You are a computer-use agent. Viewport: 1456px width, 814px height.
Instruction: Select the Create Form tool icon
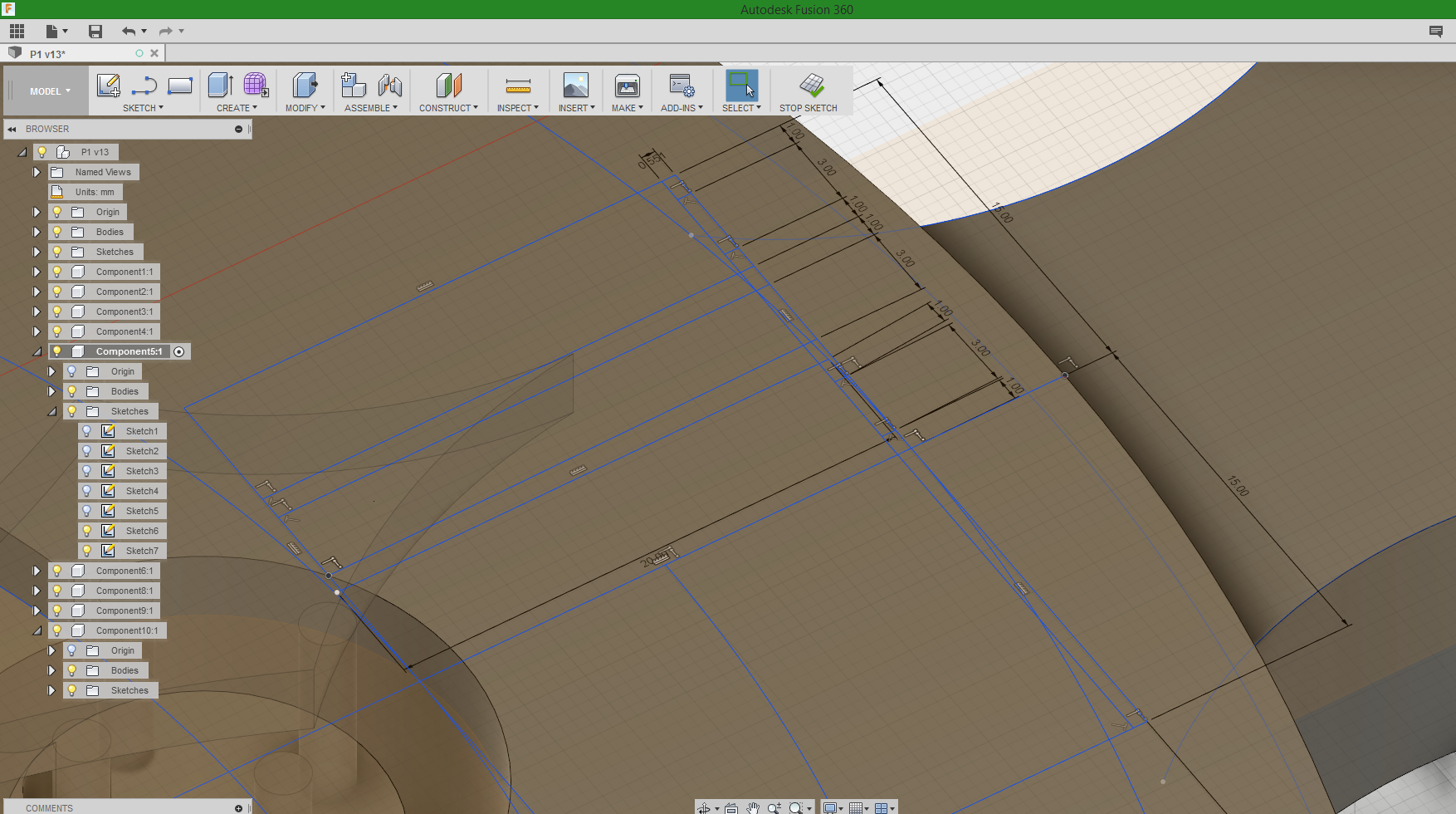point(256,85)
